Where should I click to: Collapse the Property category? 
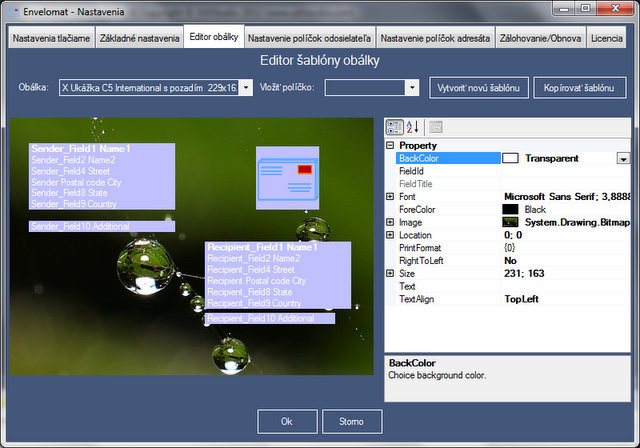[390, 146]
